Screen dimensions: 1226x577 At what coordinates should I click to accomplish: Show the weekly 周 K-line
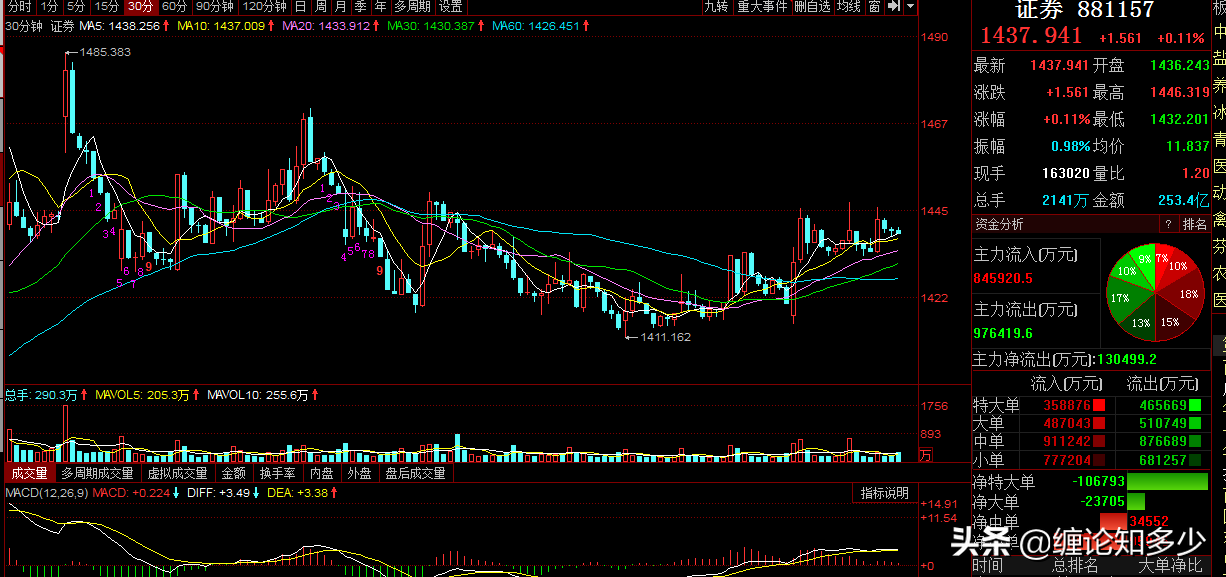[320, 6]
